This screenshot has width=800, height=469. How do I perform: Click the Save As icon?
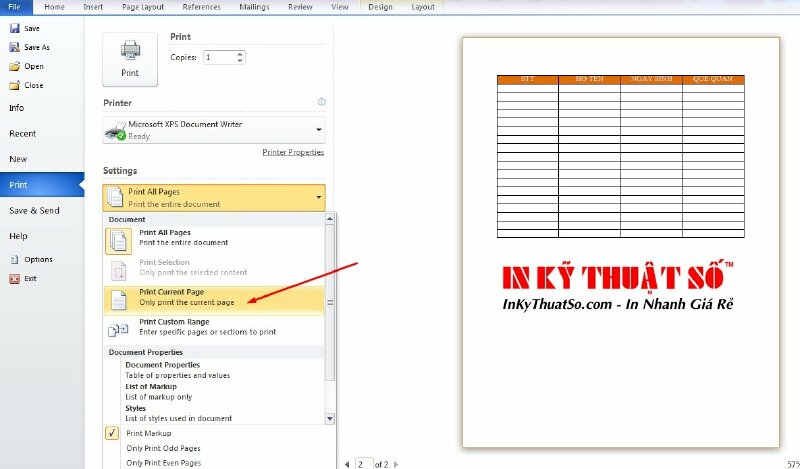pyautogui.click(x=14, y=48)
